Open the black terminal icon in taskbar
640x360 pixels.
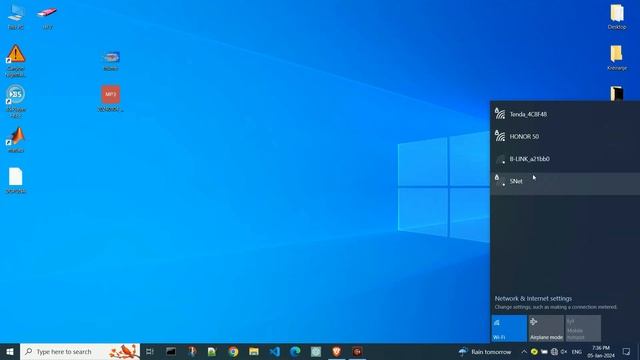(171, 352)
